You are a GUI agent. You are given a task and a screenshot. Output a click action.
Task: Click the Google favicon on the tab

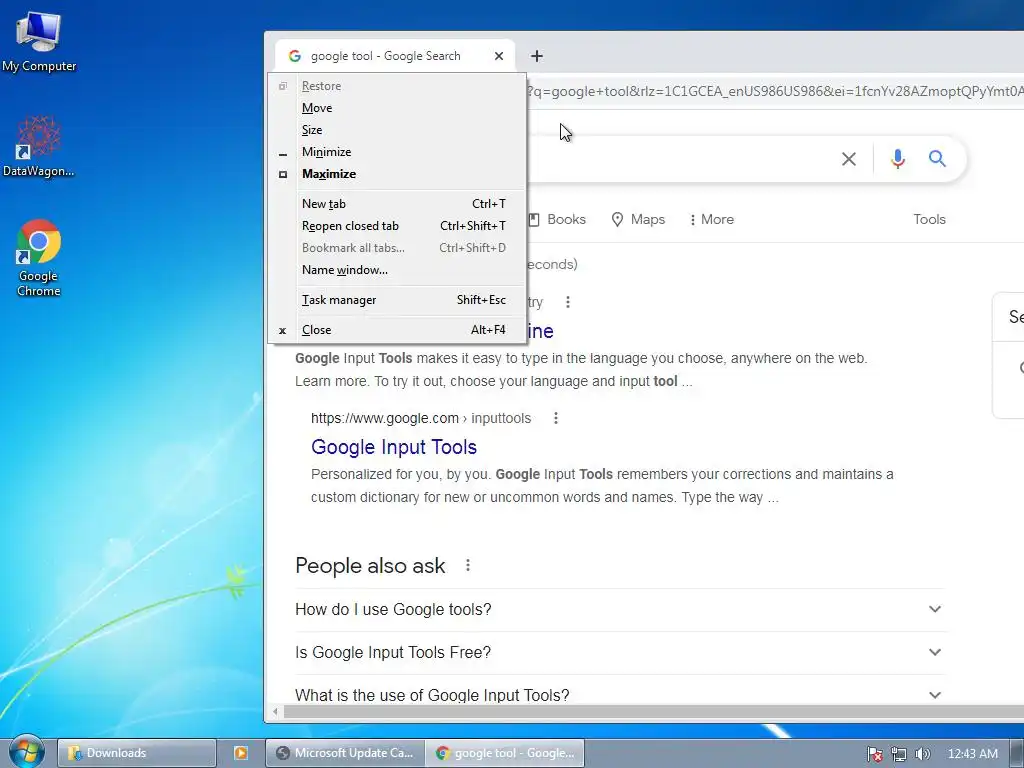(295, 56)
